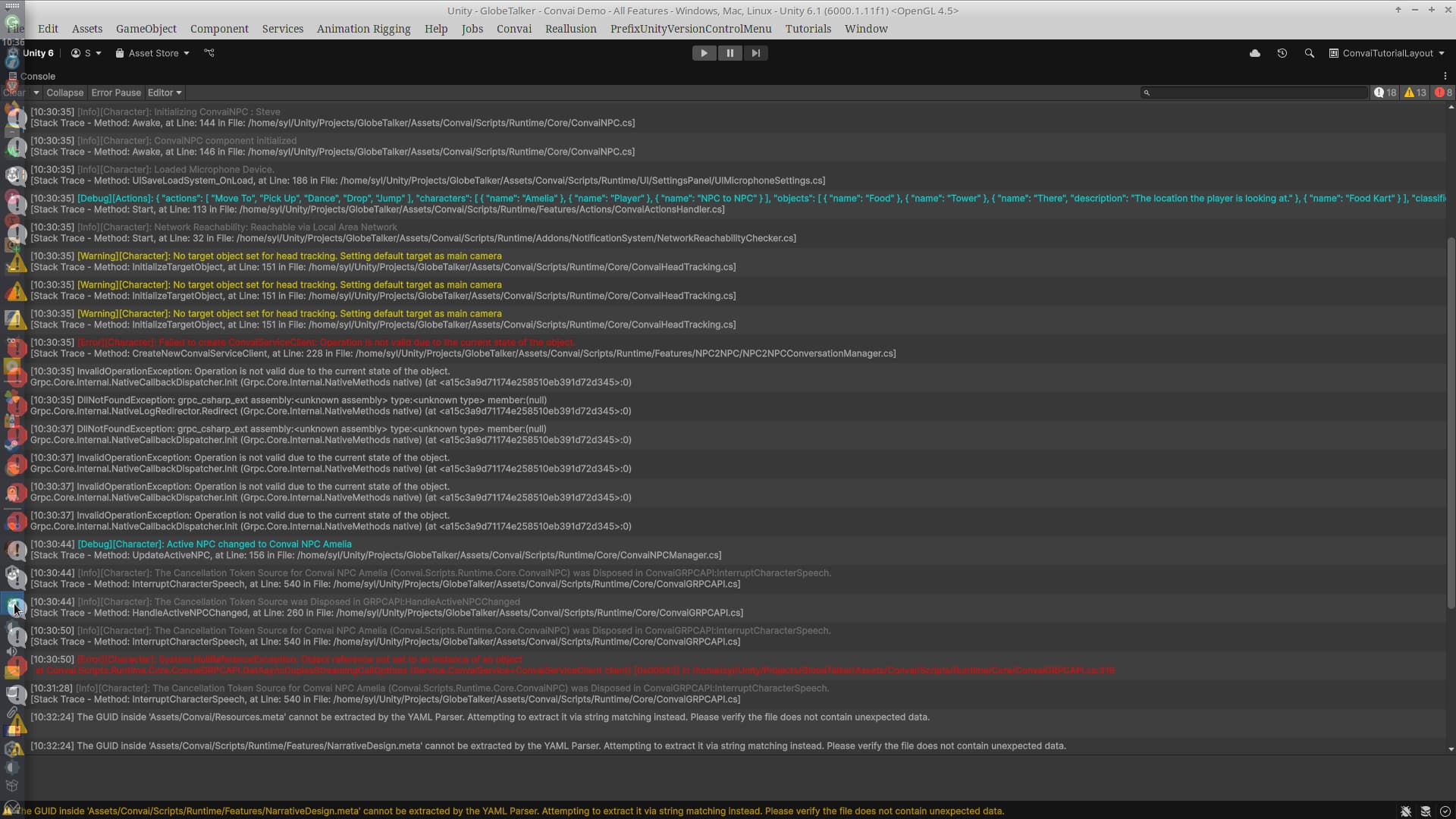The width and height of the screenshot is (1456, 819).
Task: Advance one frame with Step button
Action: (x=755, y=53)
